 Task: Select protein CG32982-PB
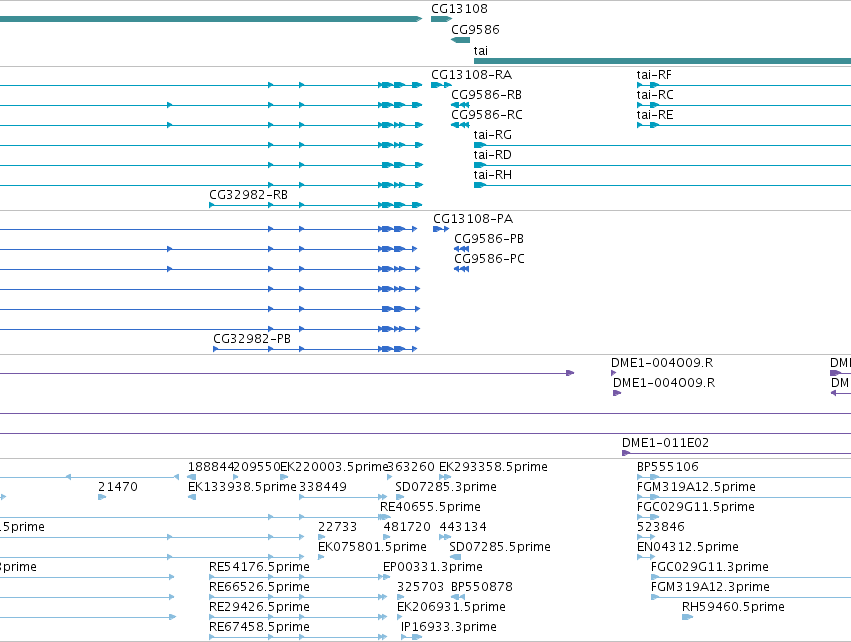[x=252, y=339]
